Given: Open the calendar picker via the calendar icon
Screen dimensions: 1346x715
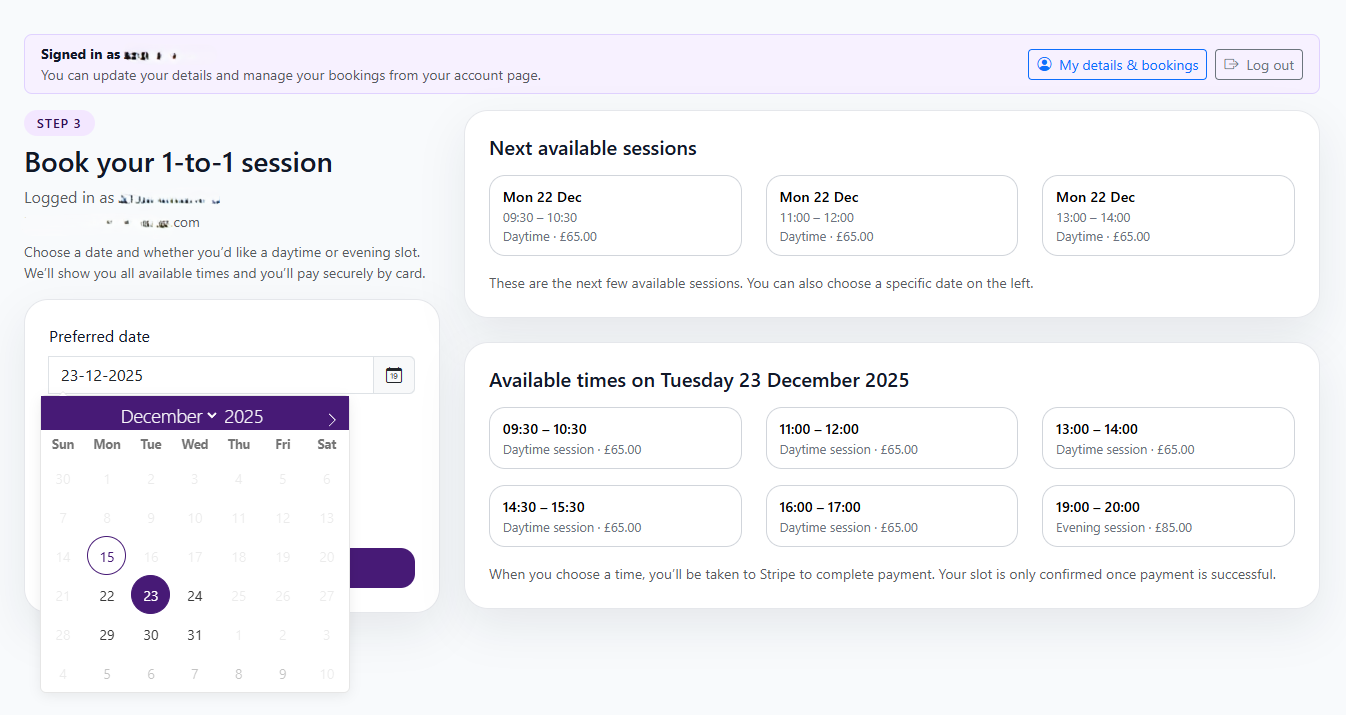Looking at the screenshot, I should point(393,374).
